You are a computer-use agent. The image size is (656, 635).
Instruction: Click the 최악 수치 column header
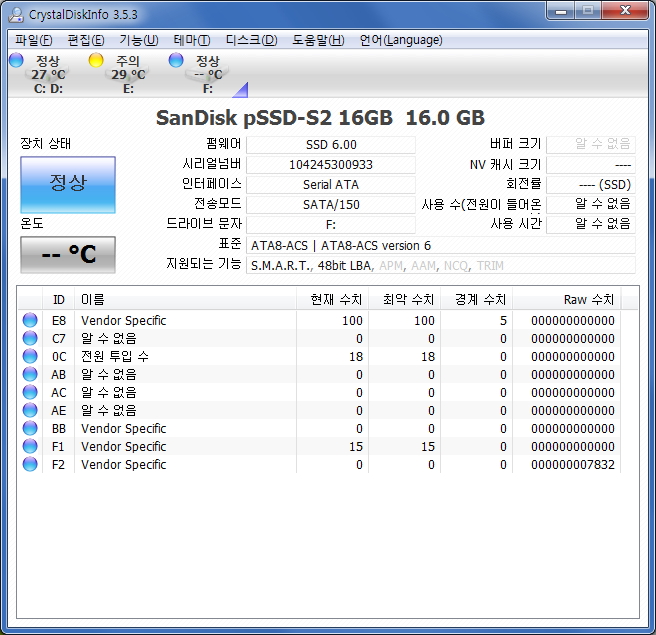405,299
